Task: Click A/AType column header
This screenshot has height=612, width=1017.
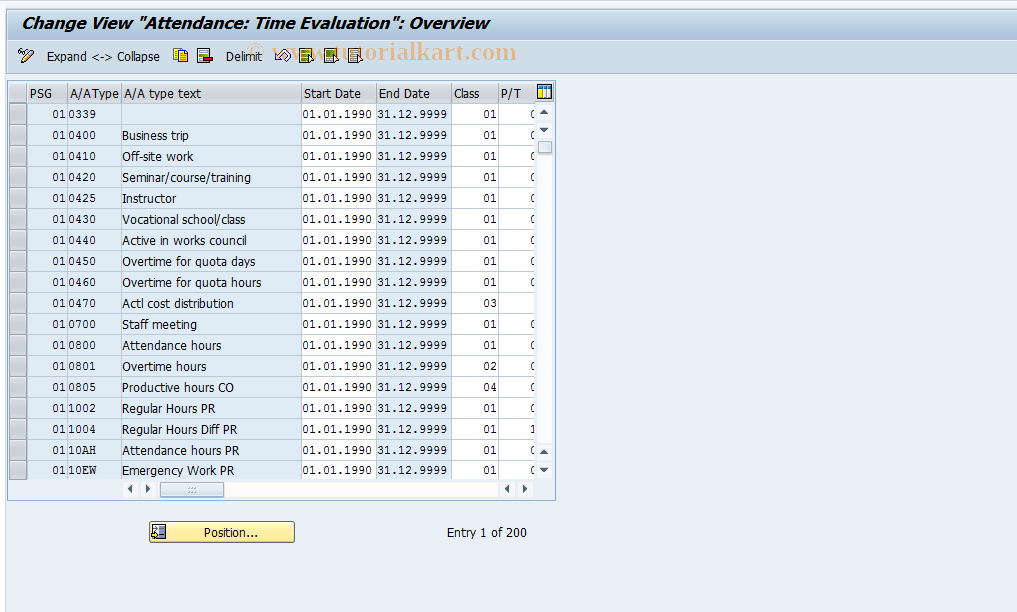Action: pyautogui.click(x=94, y=93)
